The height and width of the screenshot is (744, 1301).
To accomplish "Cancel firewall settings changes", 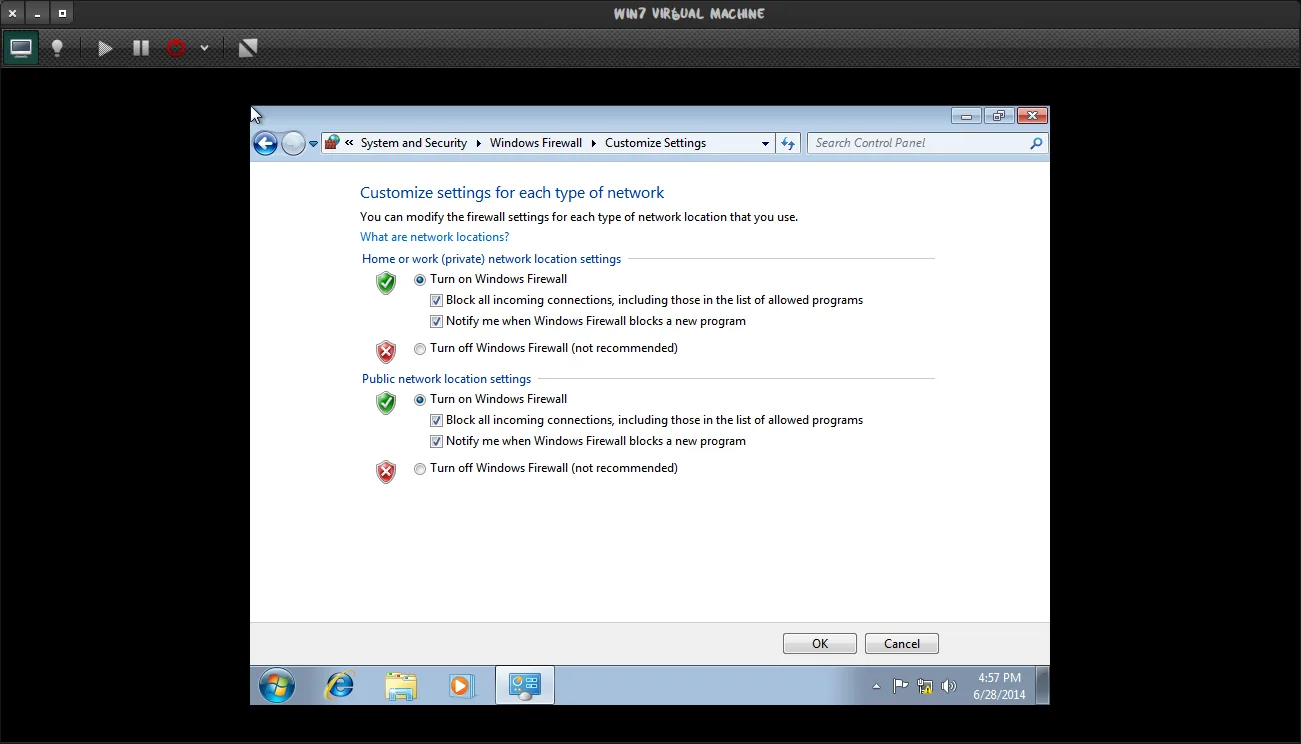I will point(902,644).
